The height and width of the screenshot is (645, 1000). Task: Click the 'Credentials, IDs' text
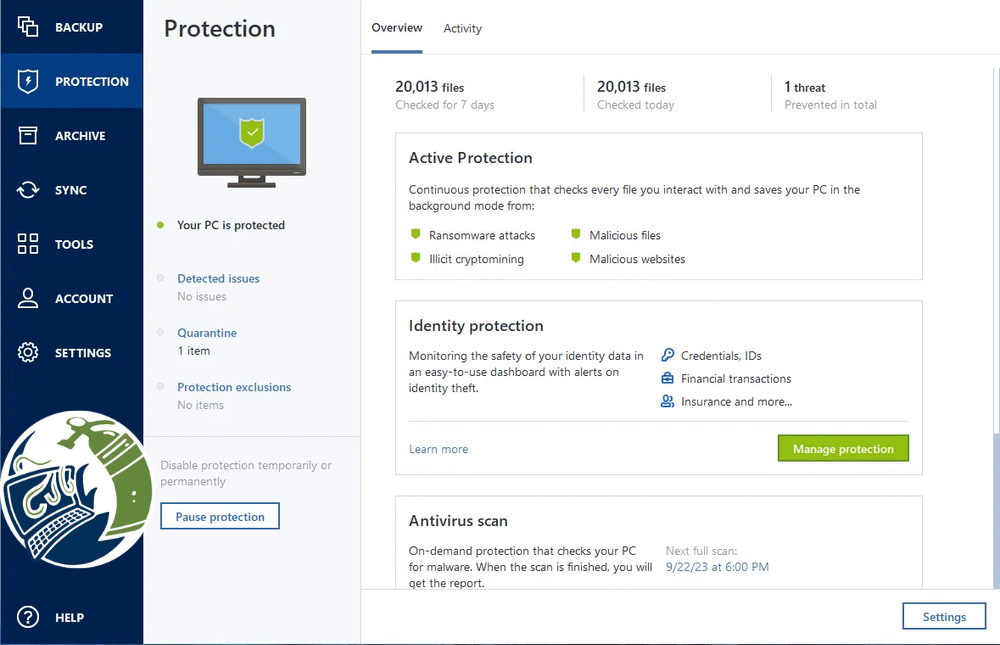(721, 356)
